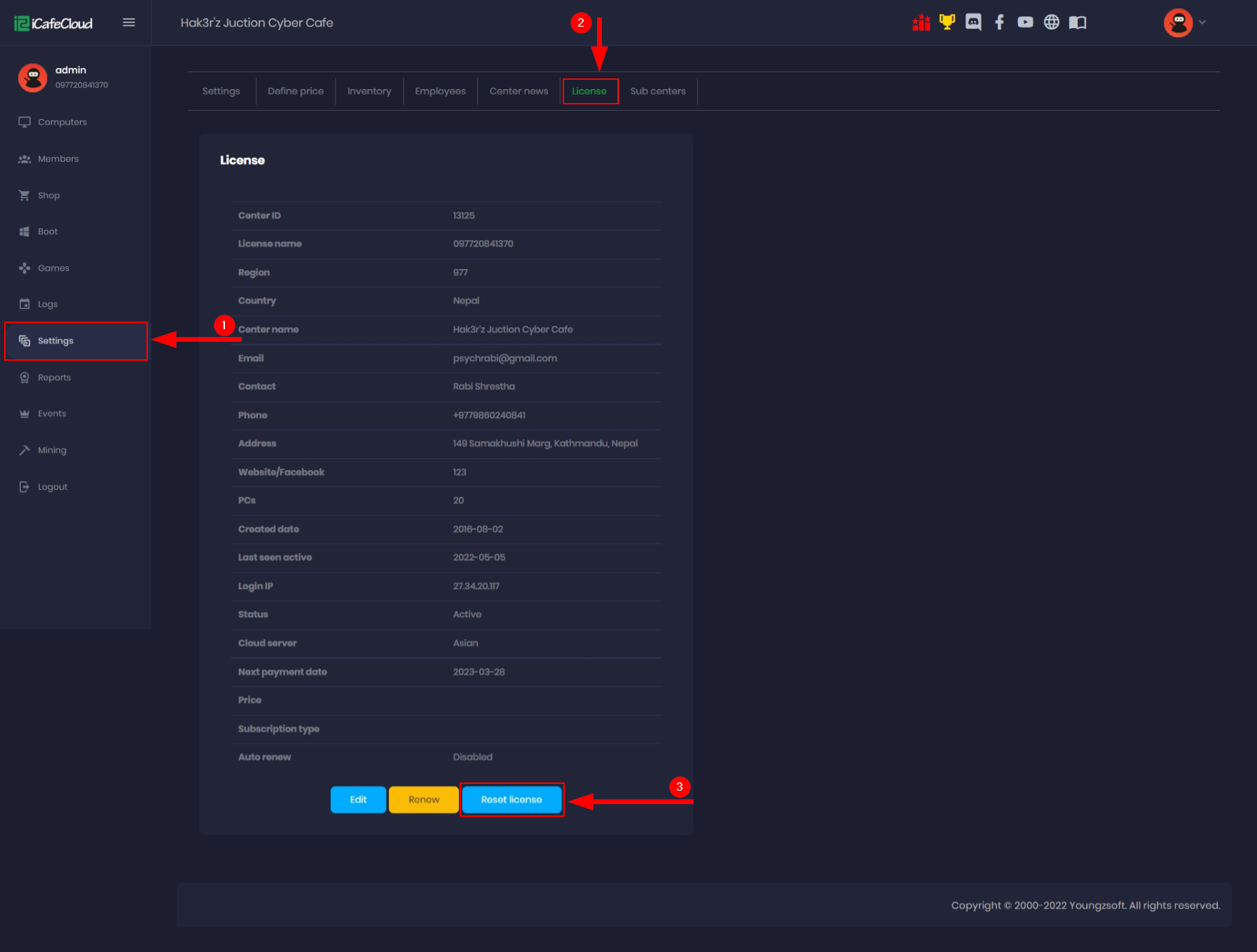Open the Facebook icon link
This screenshot has height=952, width=1257.
point(999,22)
